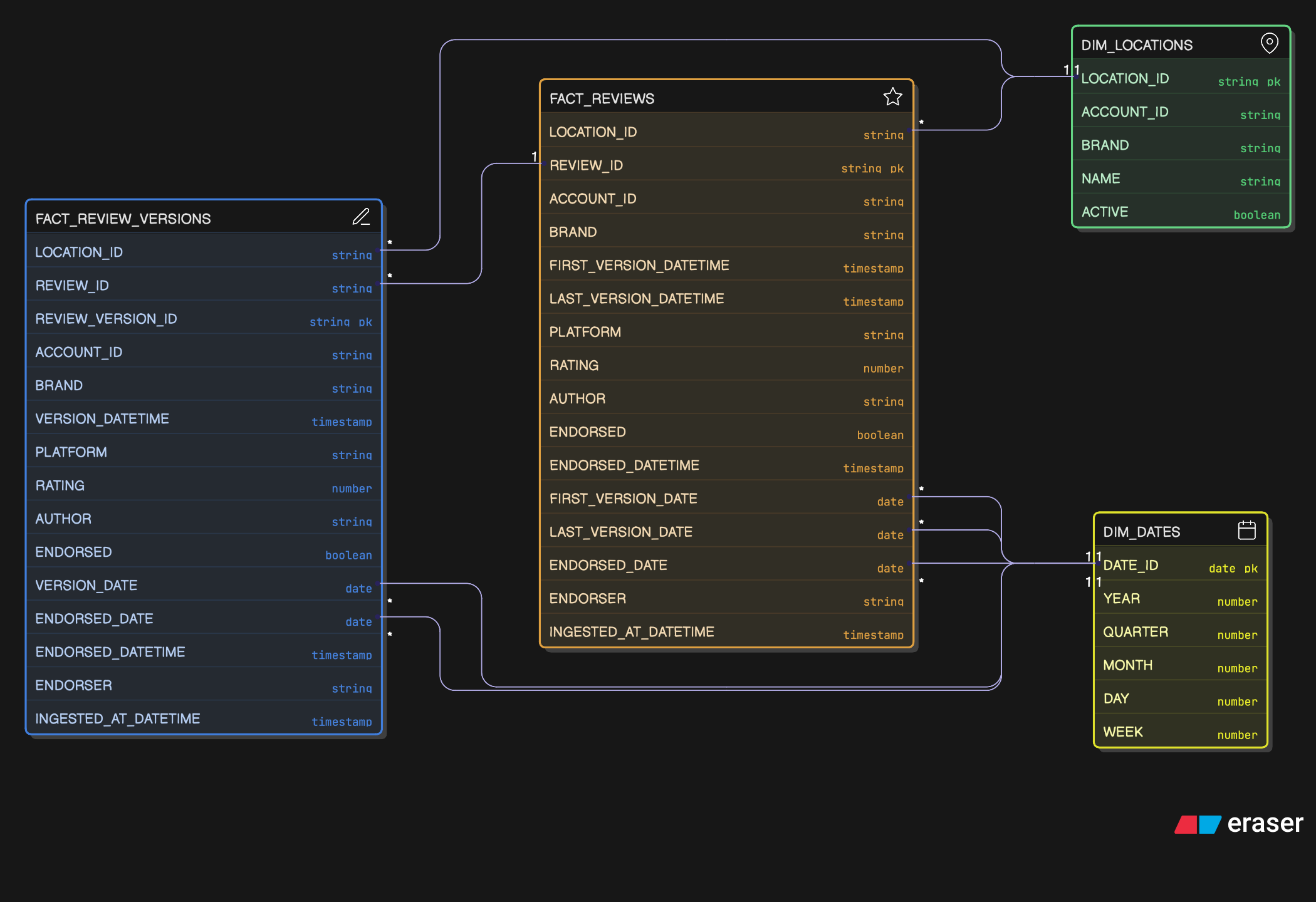Click the location pin icon on DIM_LOCATIONS
This screenshot has height=902, width=1316.
click(1270, 43)
